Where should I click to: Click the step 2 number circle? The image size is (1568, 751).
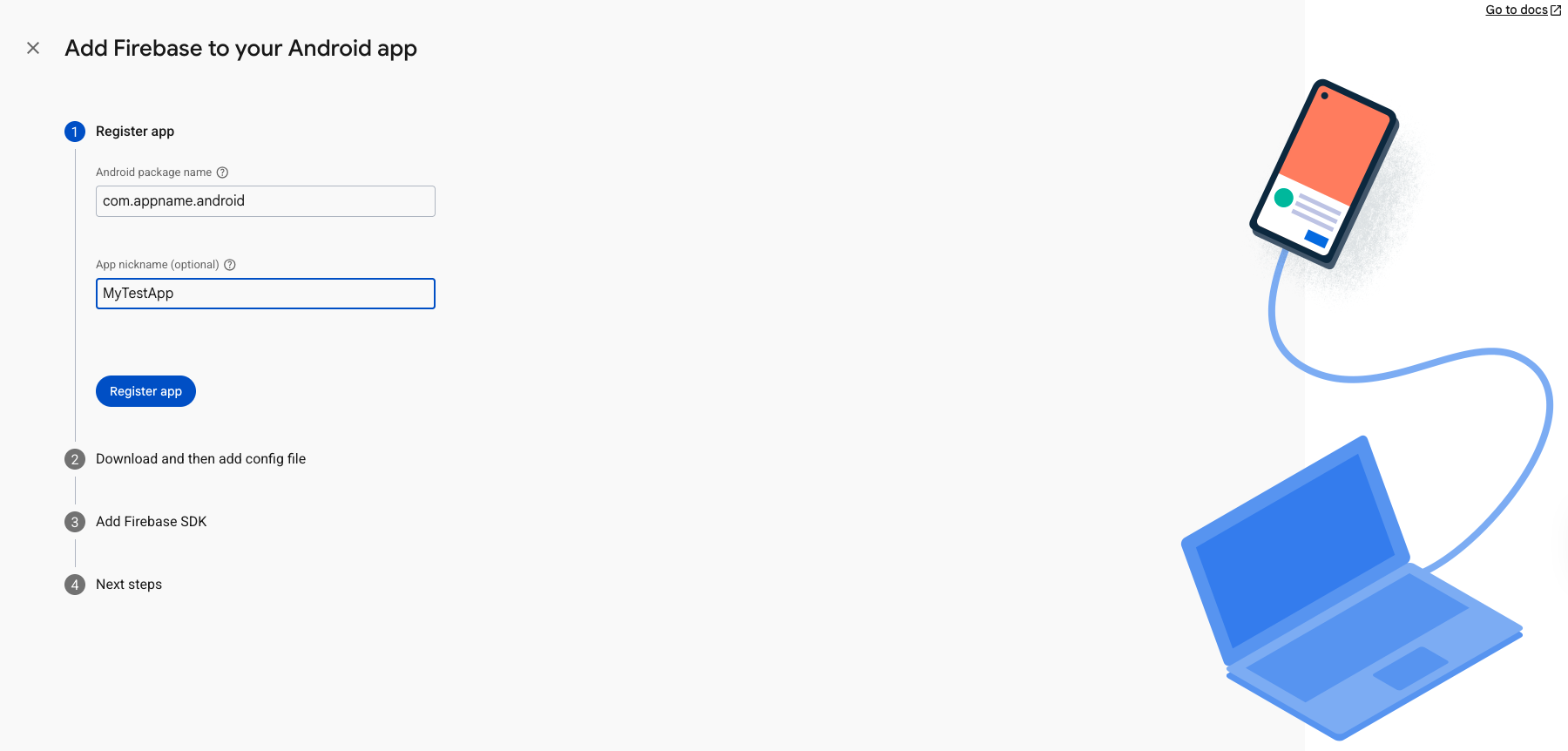[x=75, y=459]
